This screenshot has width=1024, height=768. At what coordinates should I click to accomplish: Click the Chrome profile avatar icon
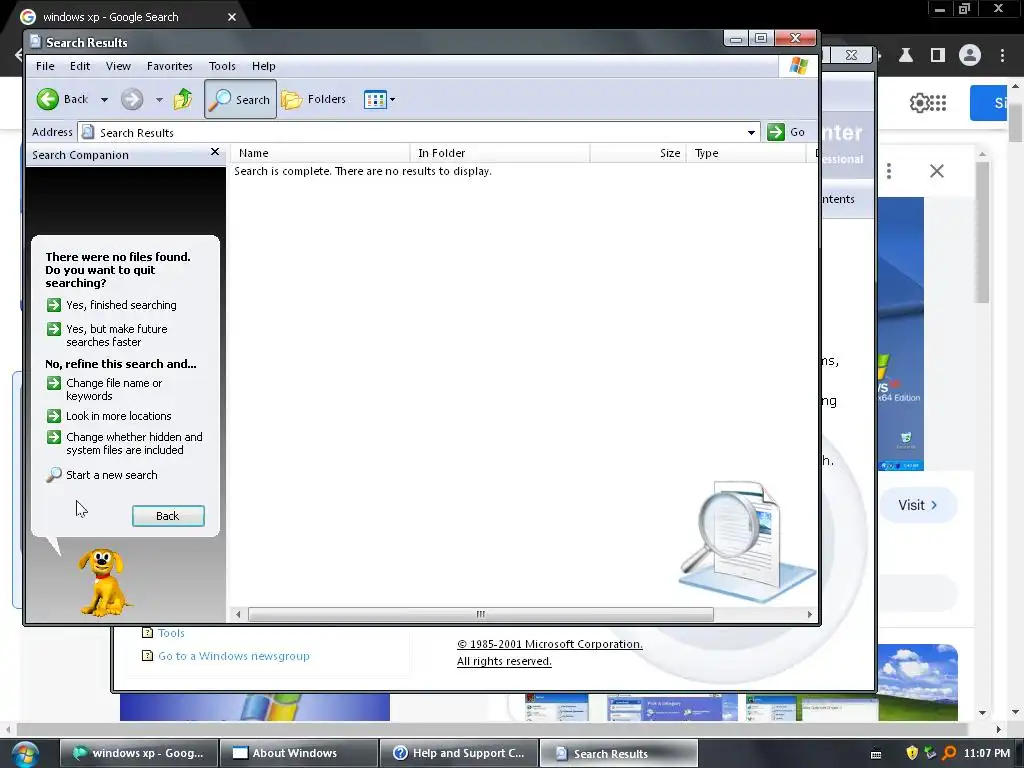coord(970,56)
